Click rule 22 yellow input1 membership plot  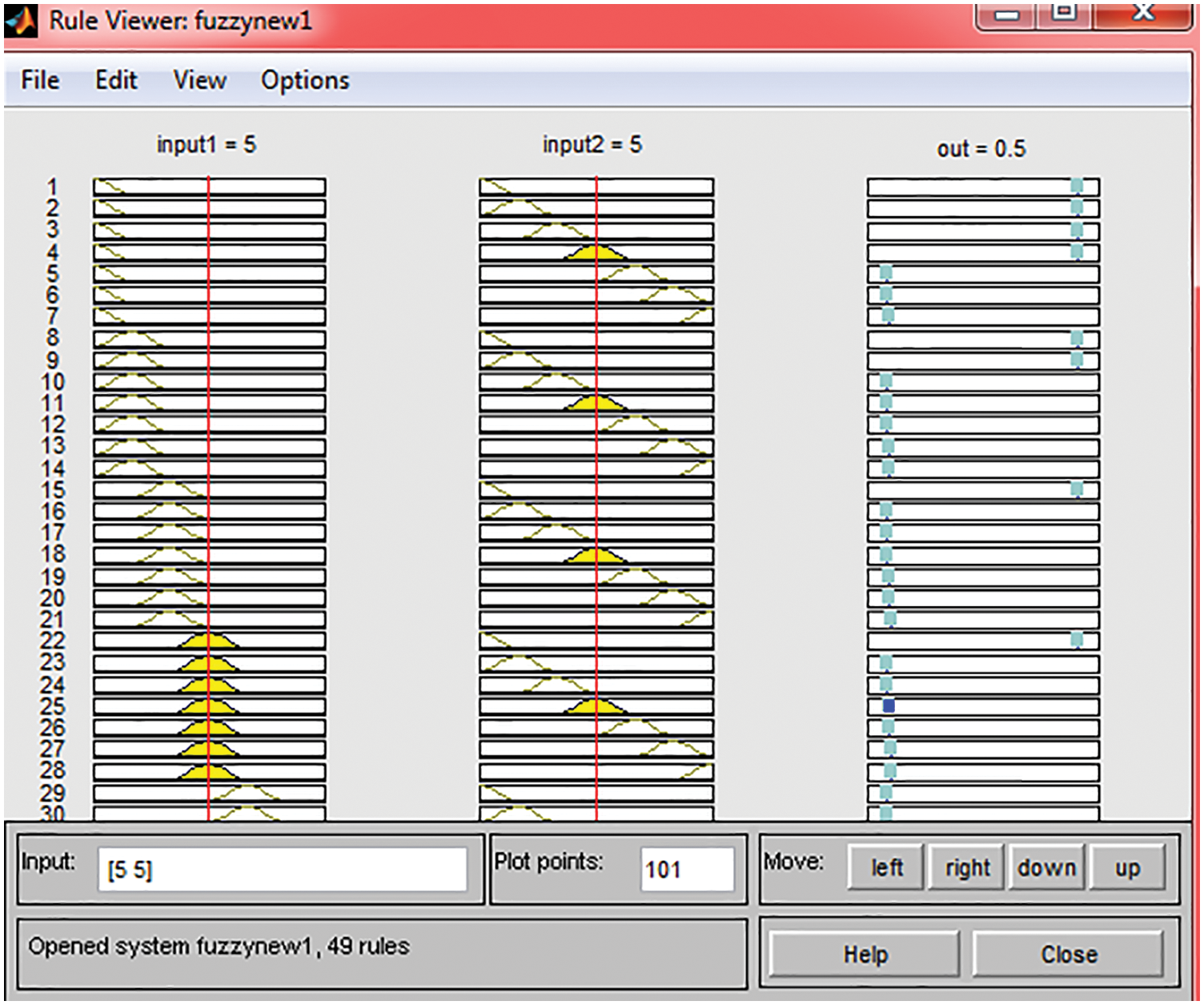click(208, 641)
